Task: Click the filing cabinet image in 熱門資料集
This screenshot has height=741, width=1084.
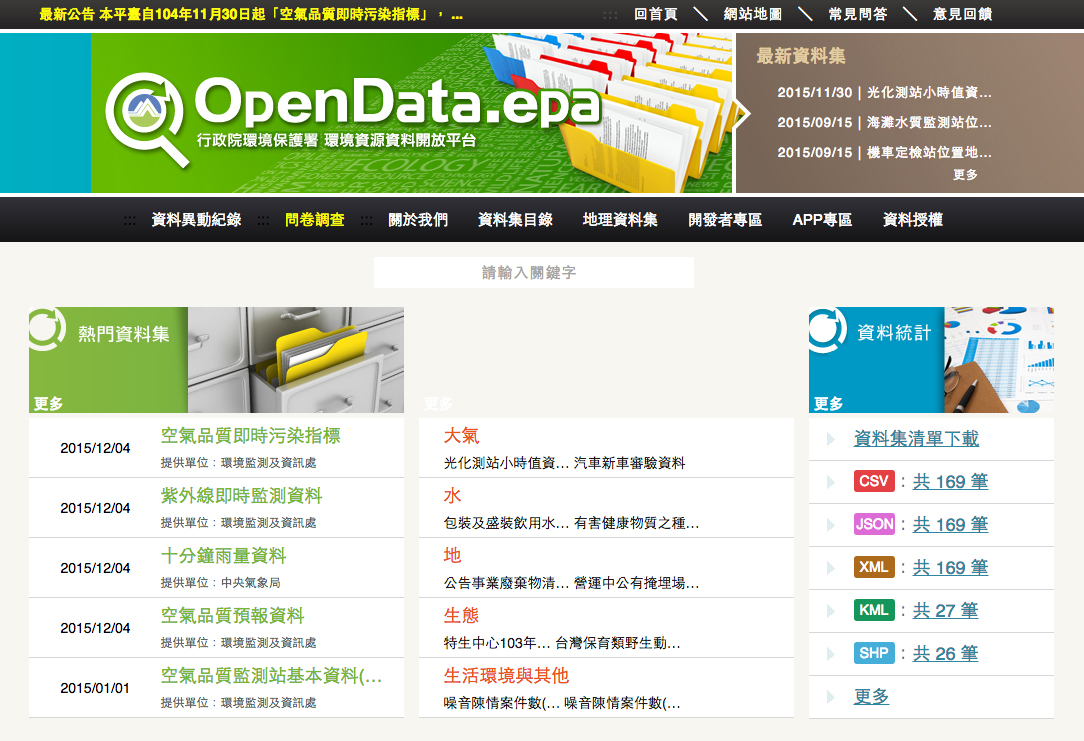Action: [296, 360]
